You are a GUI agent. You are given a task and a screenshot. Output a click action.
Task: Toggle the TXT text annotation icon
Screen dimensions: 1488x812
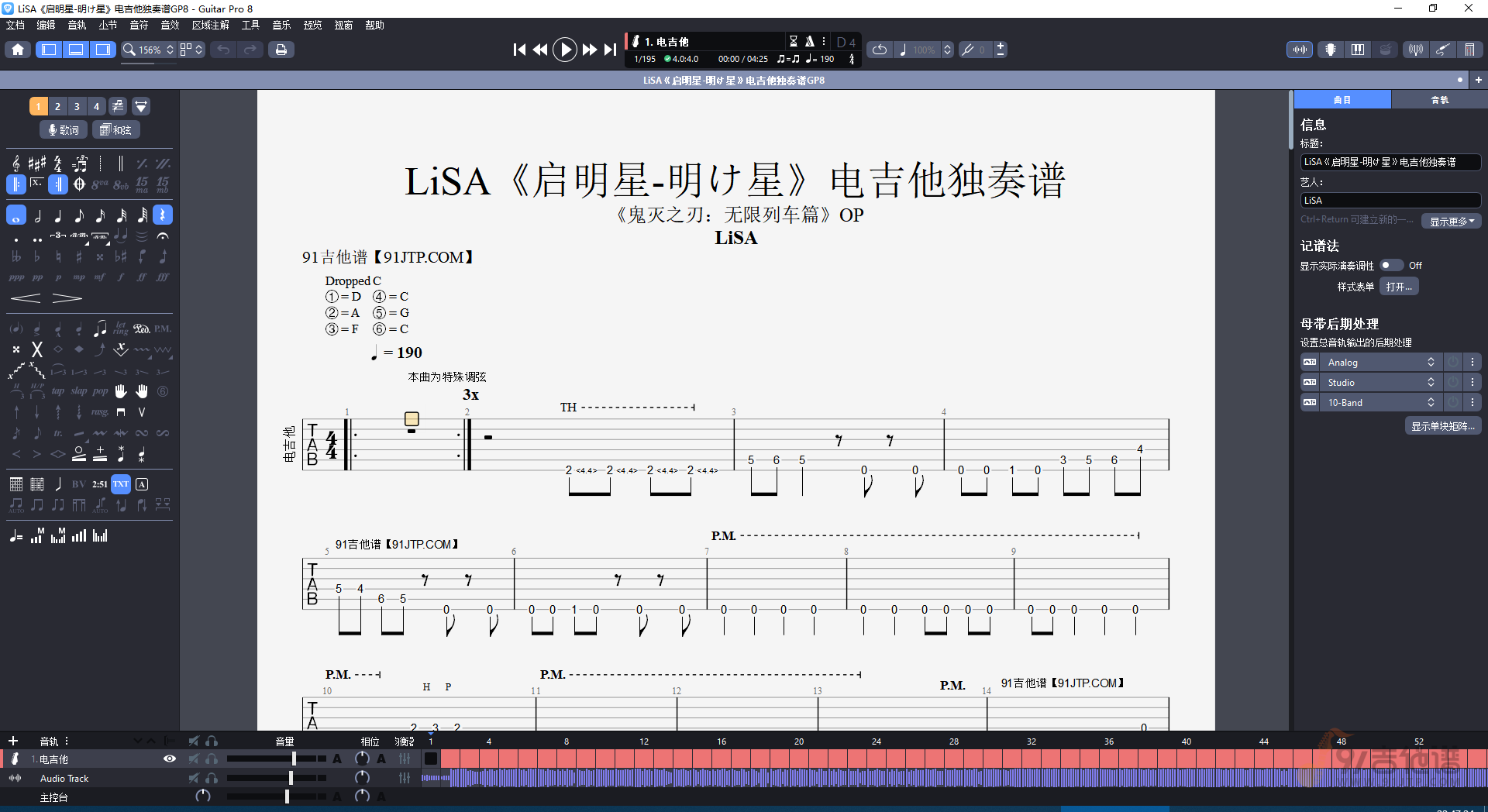click(x=121, y=484)
